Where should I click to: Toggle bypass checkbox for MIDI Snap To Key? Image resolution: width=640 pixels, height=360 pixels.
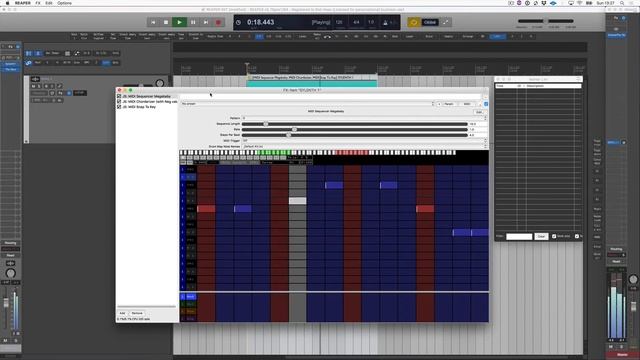[119, 107]
